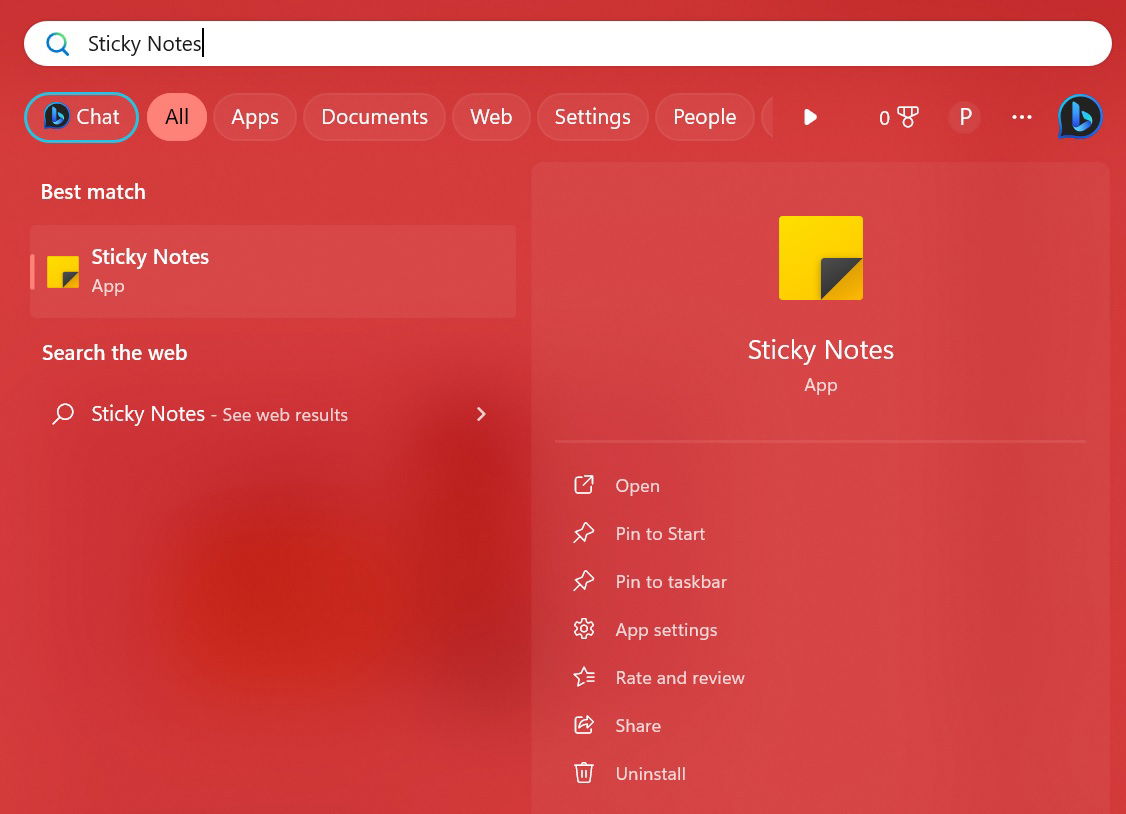Viewport: 1126px width, 814px height.
Task: Click the Sticky Notes title in preview pane
Action: (x=821, y=350)
